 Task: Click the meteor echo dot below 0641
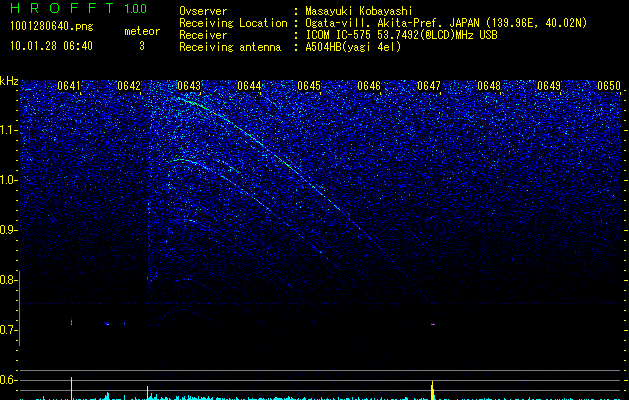coord(71,321)
